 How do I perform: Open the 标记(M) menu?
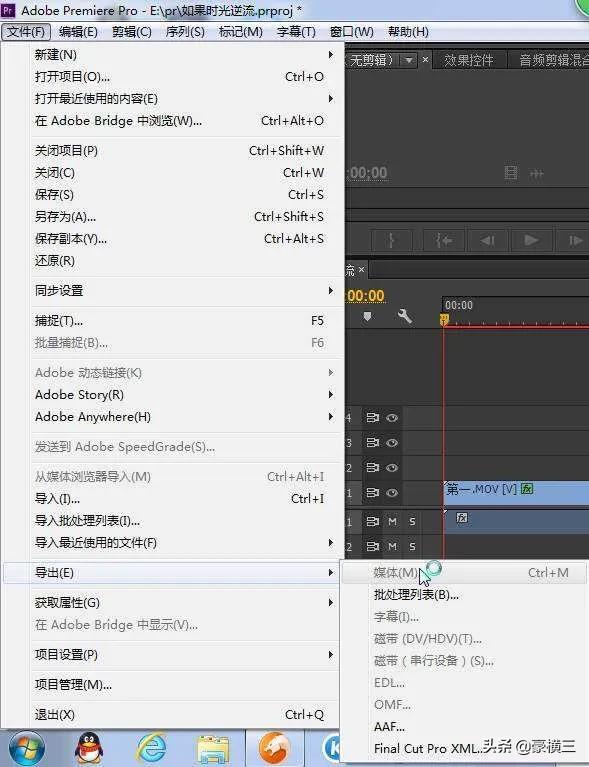(x=240, y=32)
